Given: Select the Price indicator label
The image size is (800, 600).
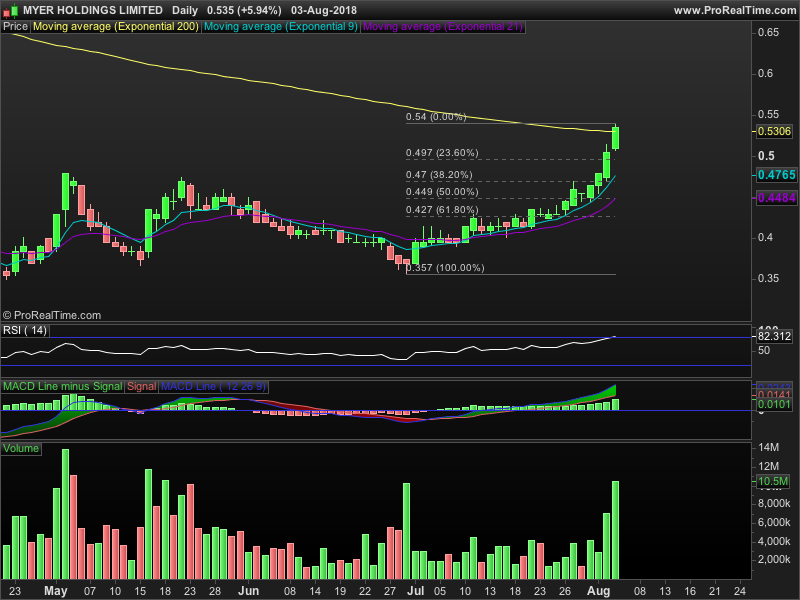Looking at the screenshot, I should pyautogui.click(x=15, y=27).
